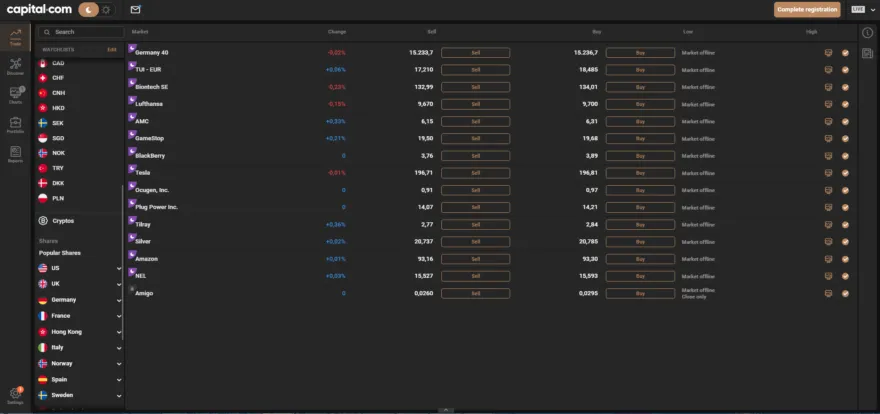Open chart icon for Tesla row
The width and height of the screenshot is (880, 414).
pos(828,173)
